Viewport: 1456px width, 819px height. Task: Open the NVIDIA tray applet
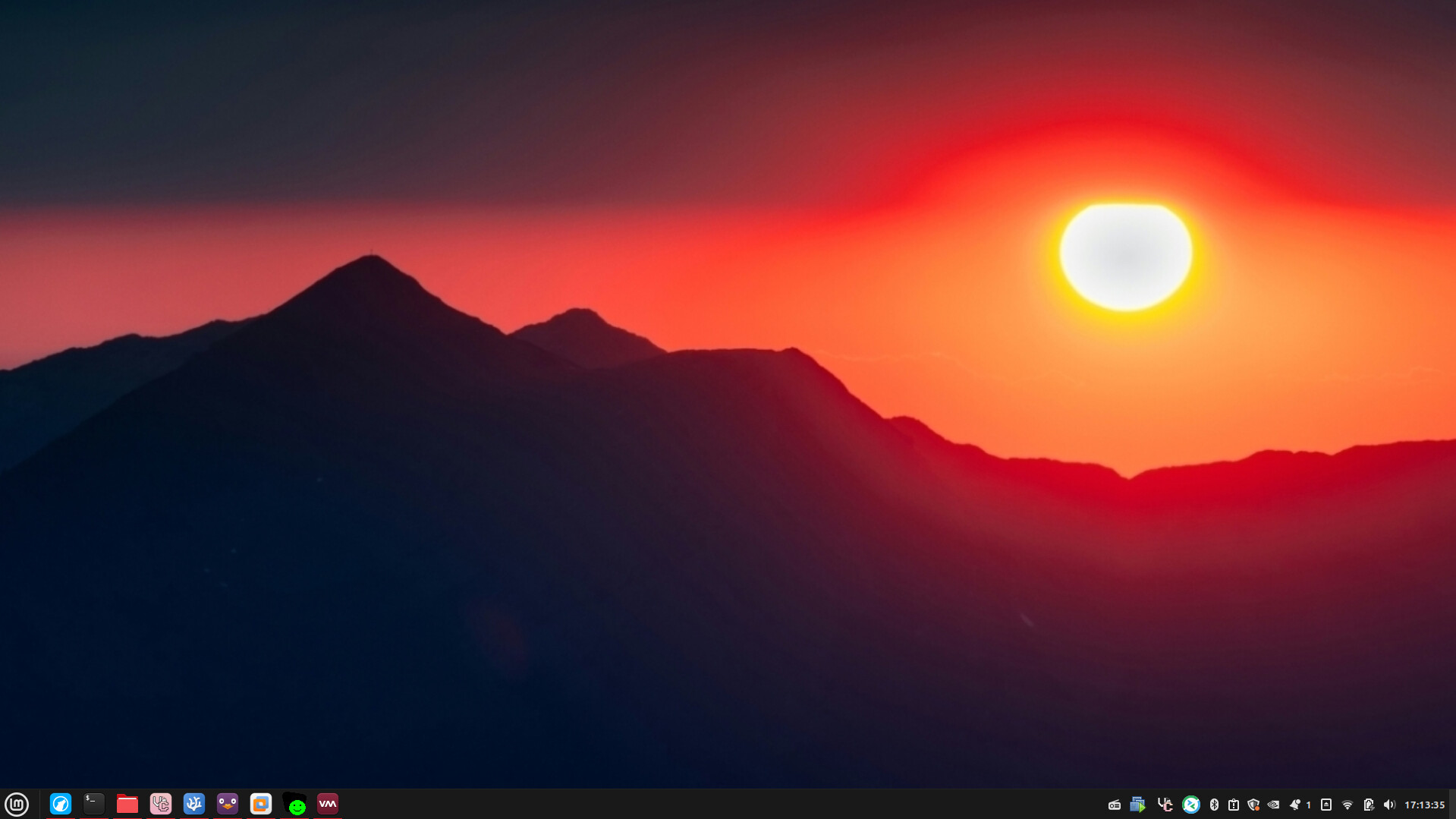(1274, 805)
